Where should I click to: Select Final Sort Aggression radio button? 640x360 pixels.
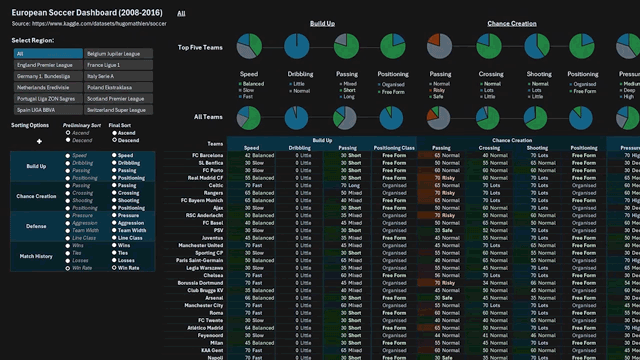click(114, 223)
